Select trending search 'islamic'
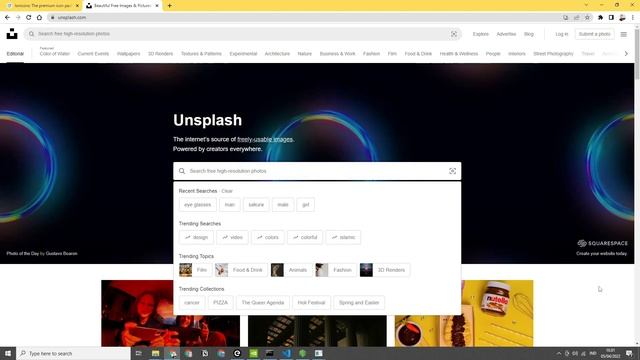The height and width of the screenshot is (360, 640). click(x=343, y=237)
